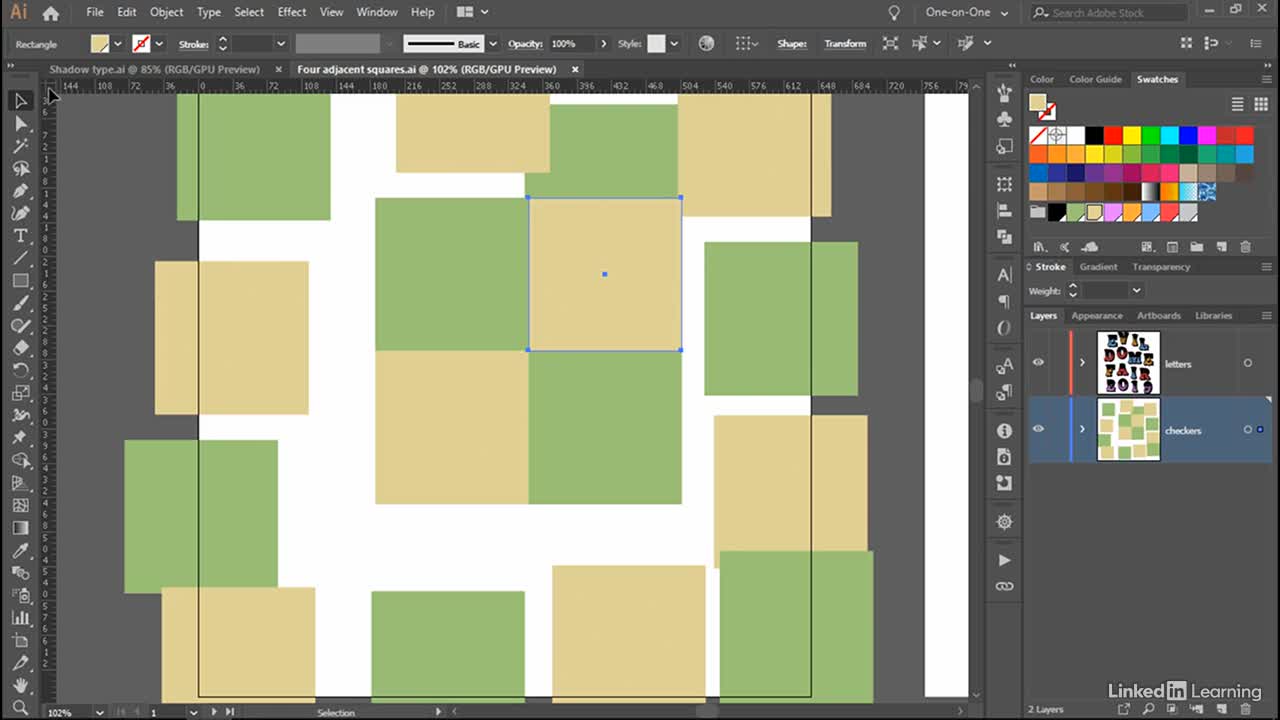
Task: Switch to the Gradient tab
Action: (x=1098, y=267)
